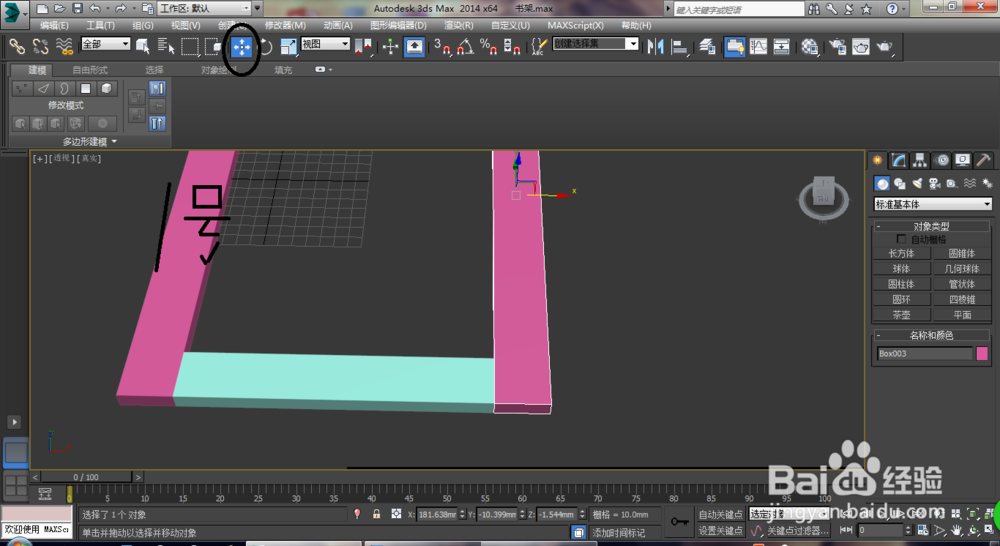Activate the Select and Scale tool

288,47
